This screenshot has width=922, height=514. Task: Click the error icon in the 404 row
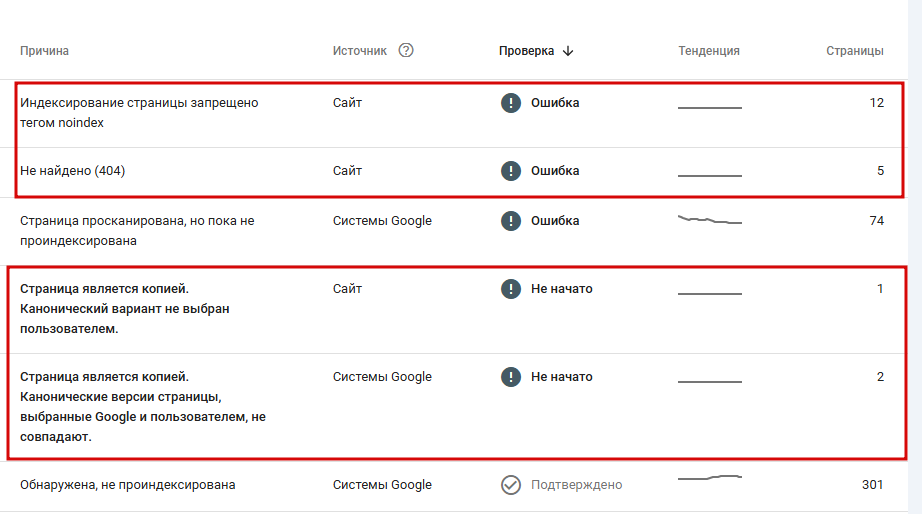pyautogui.click(x=511, y=171)
